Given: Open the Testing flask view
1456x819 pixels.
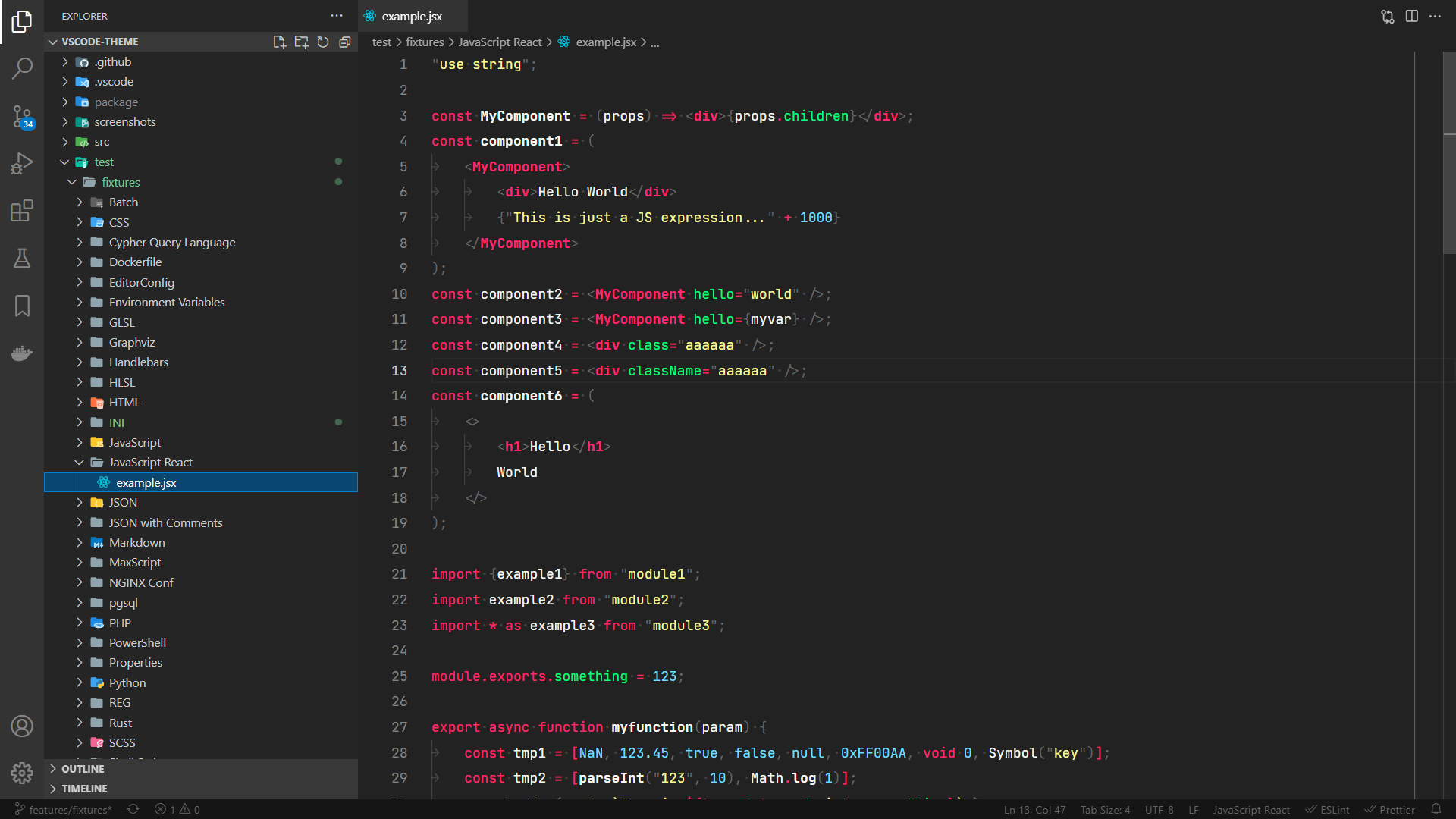Looking at the screenshot, I should tap(22, 259).
